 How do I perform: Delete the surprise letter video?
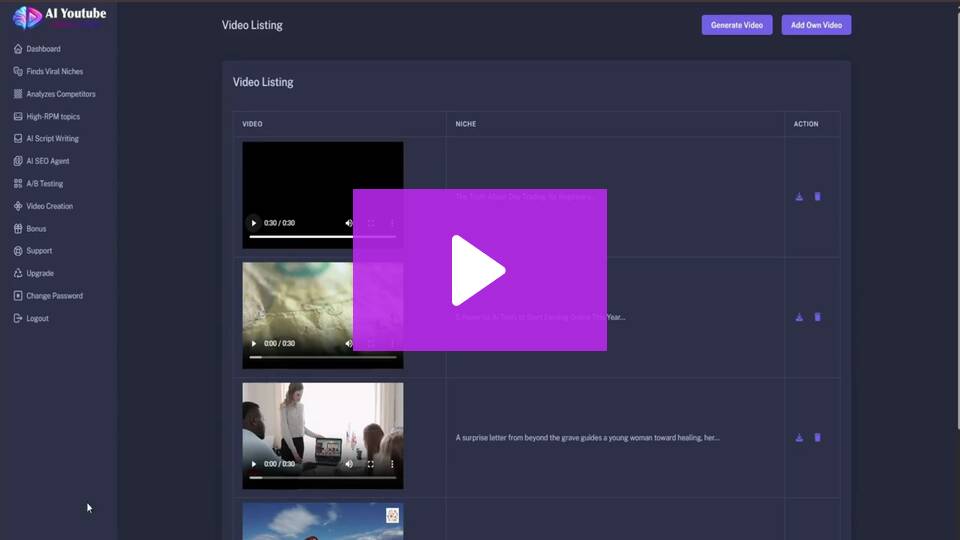tap(817, 438)
